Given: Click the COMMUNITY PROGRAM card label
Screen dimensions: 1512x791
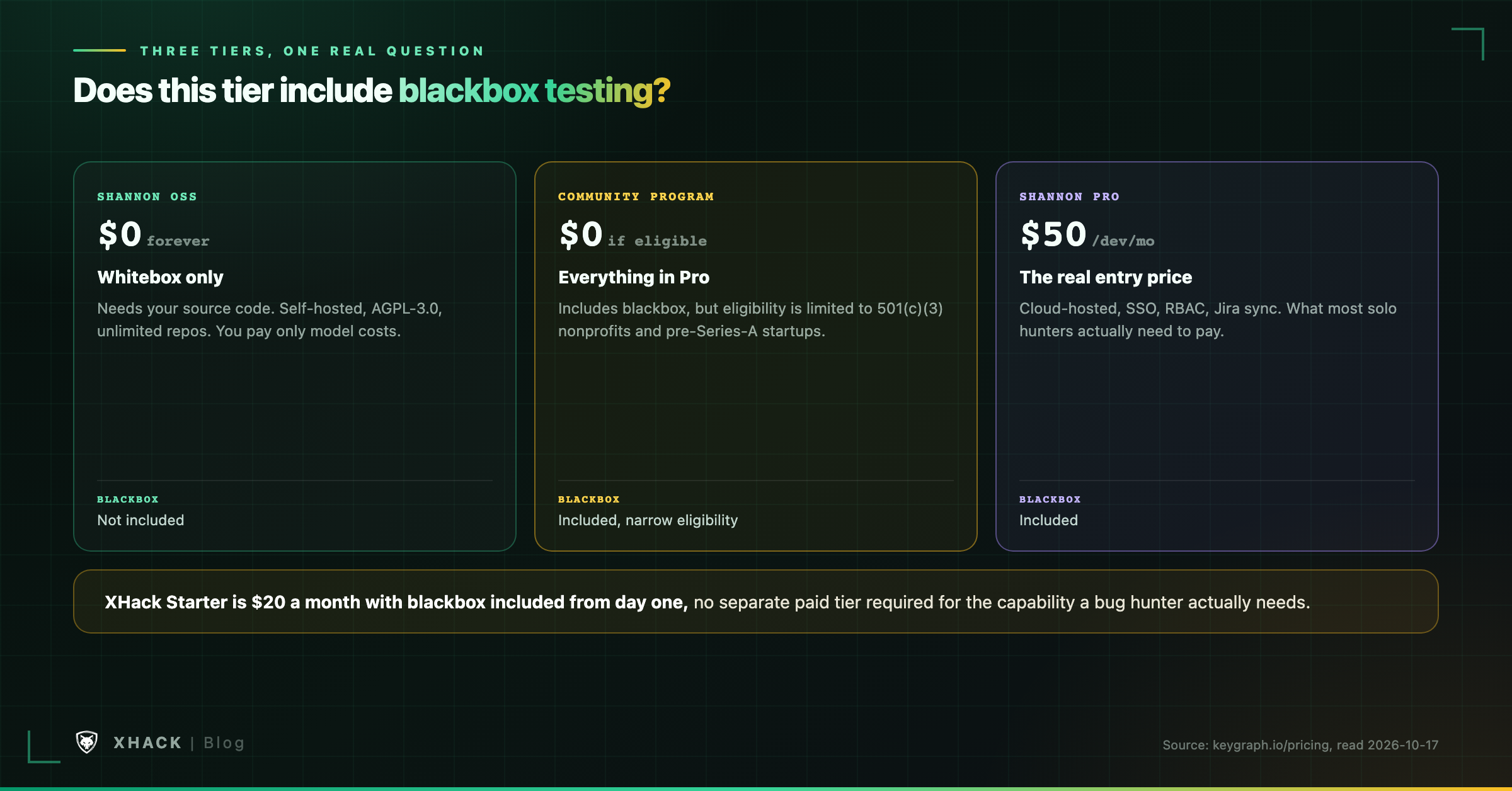Looking at the screenshot, I should (x=636, y=196).
